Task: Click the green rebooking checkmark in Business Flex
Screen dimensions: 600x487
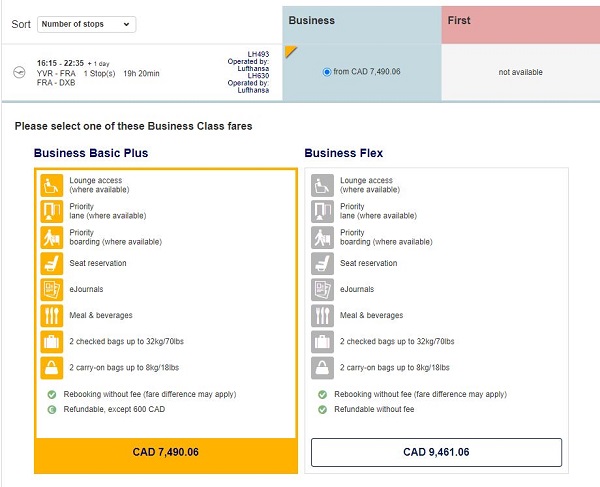Action: (x=322, y=394)
